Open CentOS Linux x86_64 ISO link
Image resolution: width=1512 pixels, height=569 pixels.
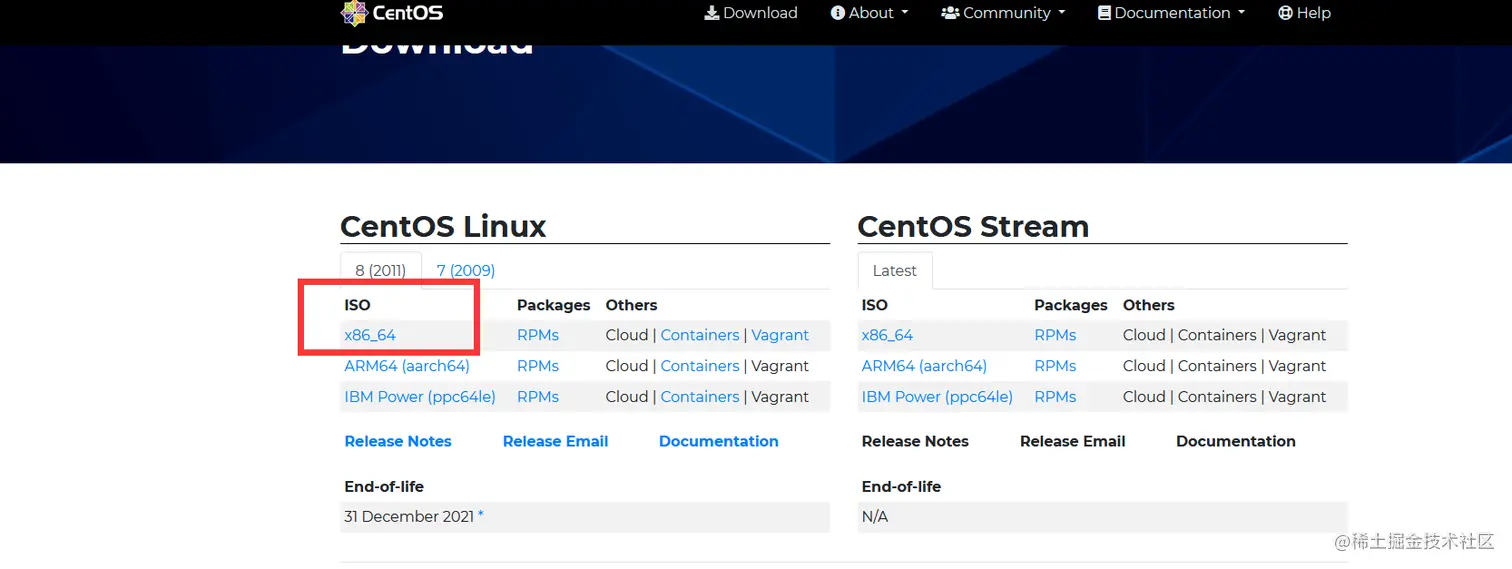(370, 335)
